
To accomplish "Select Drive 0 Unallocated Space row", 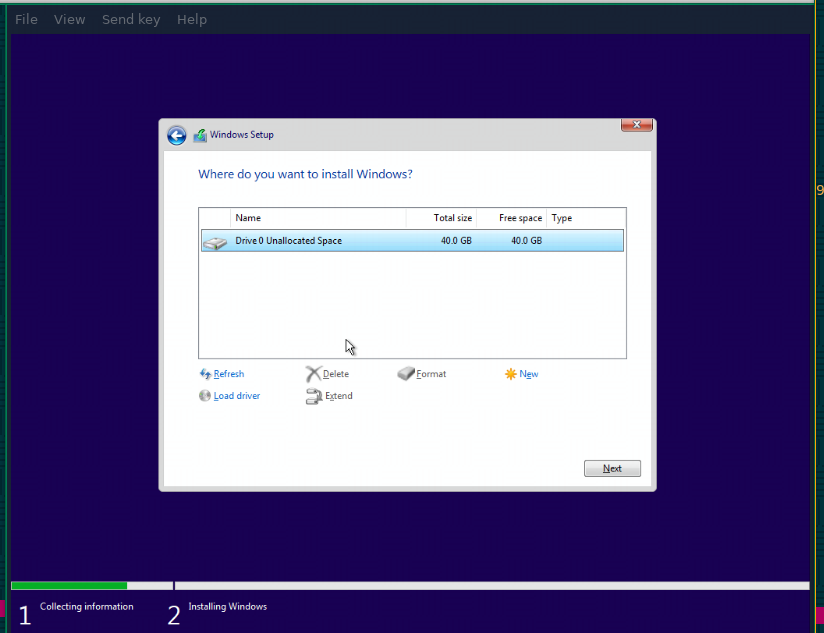I will pyautogui.click(x=413, y=241).
